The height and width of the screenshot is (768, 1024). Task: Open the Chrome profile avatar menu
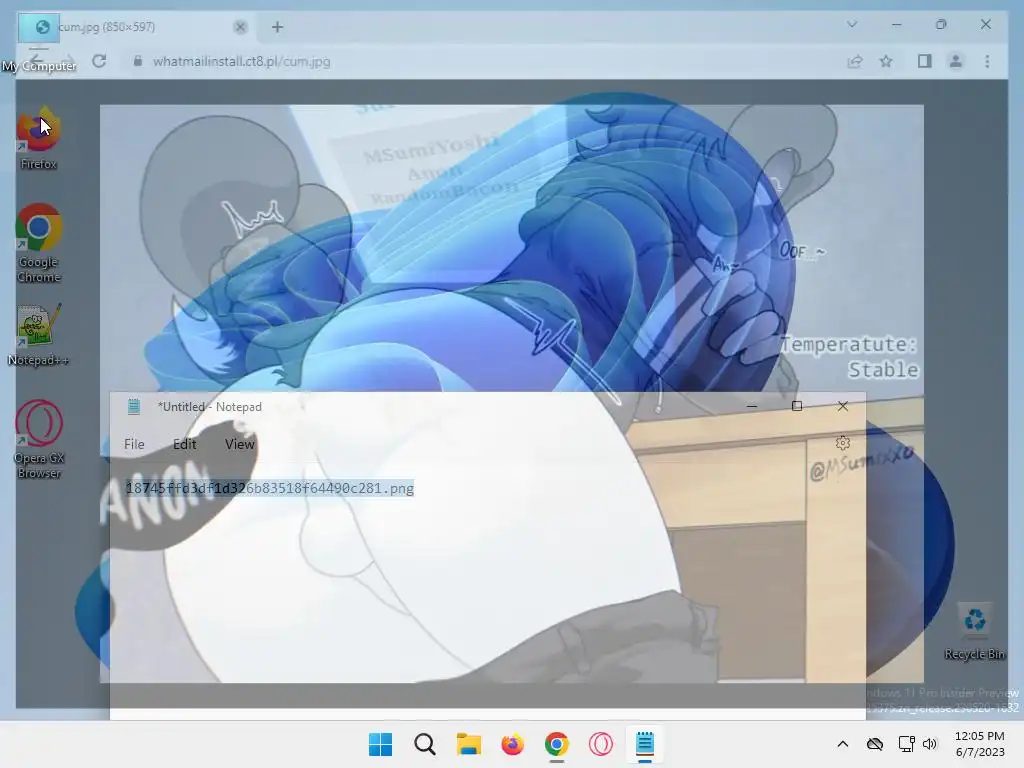point(955,61)
